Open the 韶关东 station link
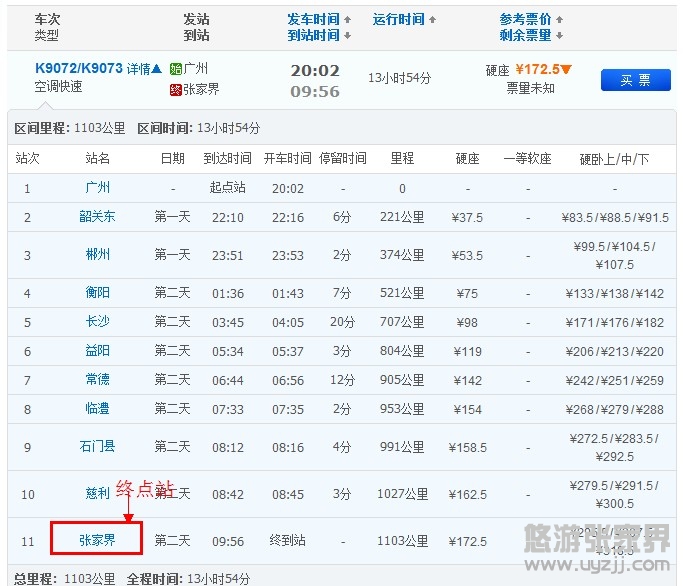683x586 pixels. click(x=97, y=217)
